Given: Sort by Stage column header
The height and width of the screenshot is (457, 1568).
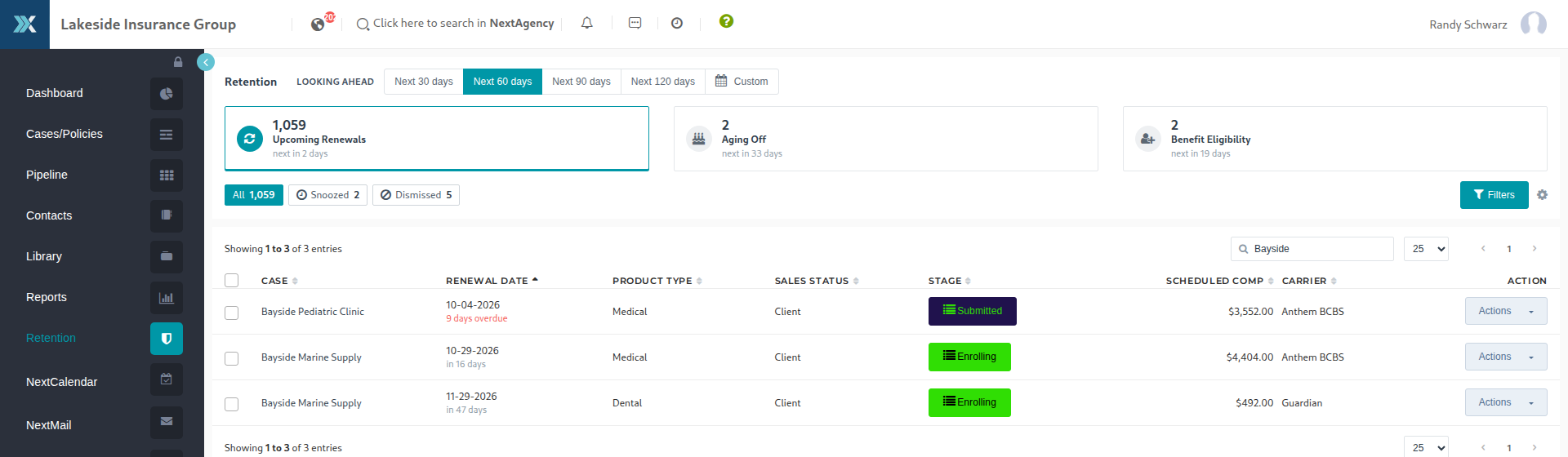Looking at the screenshot, I should pyautogui.click(x=950, y=281).
